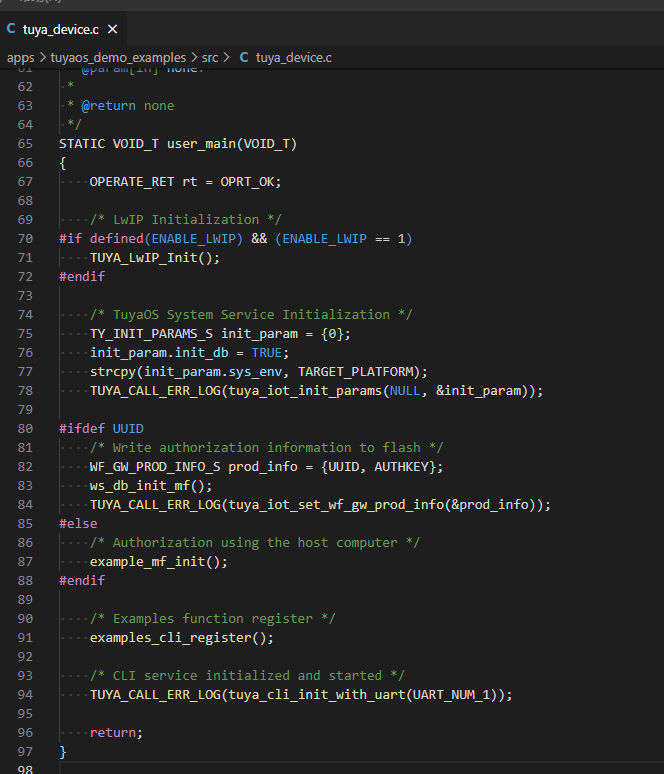Click the CLI service initialized comment

247,676
